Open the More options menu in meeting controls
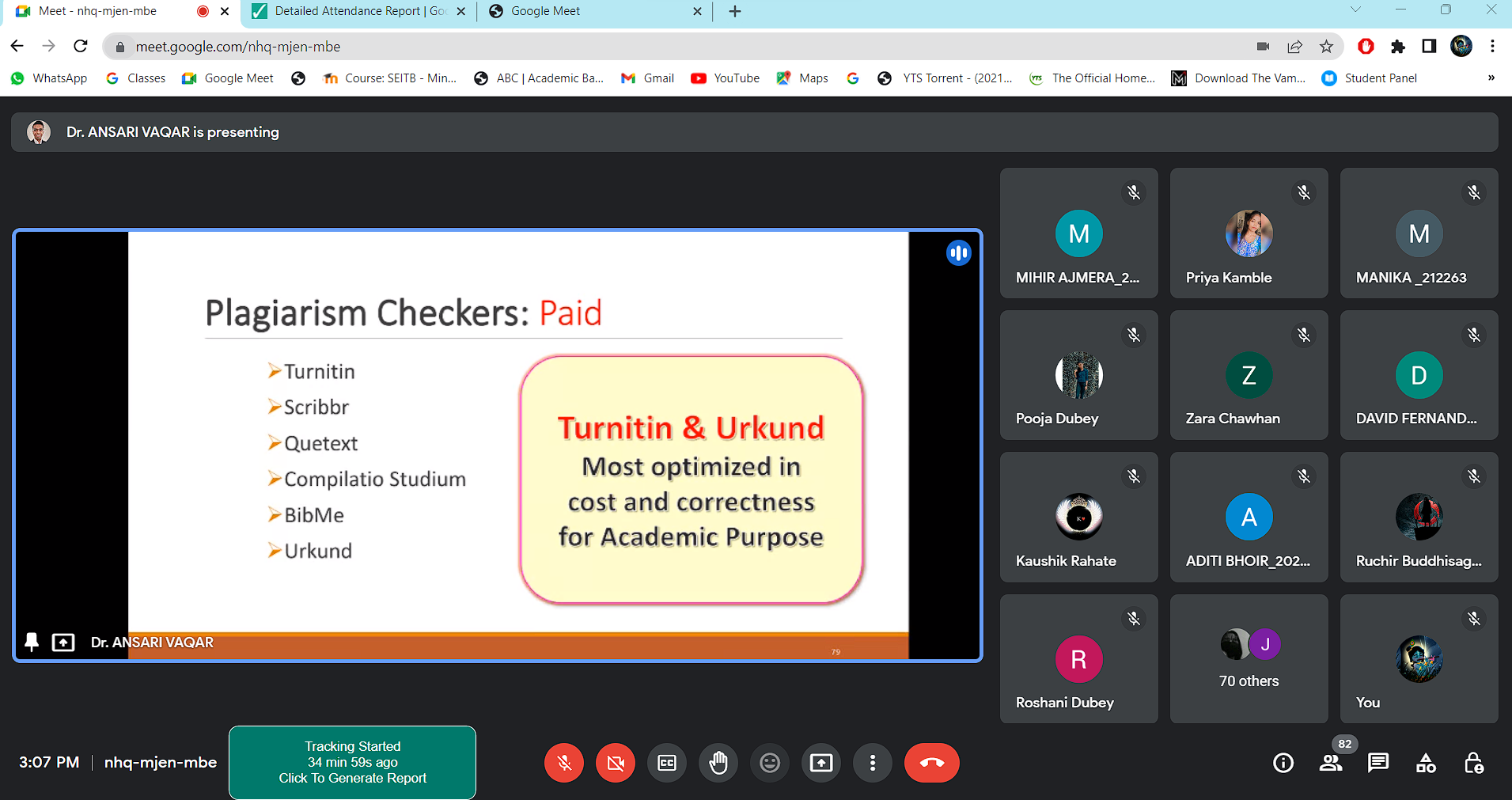The image size is (1512, 800). pos(873,763)
